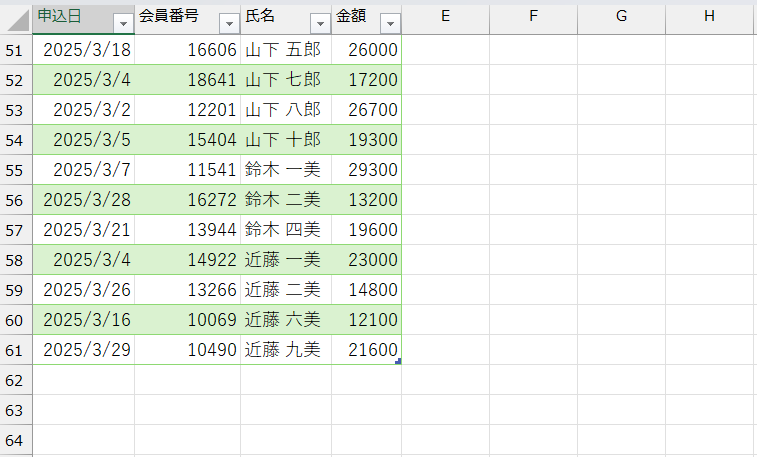Select name cell 近藤 一美
Screen dimensions: 757x457
pyautogui.click(x=286, y=260)
